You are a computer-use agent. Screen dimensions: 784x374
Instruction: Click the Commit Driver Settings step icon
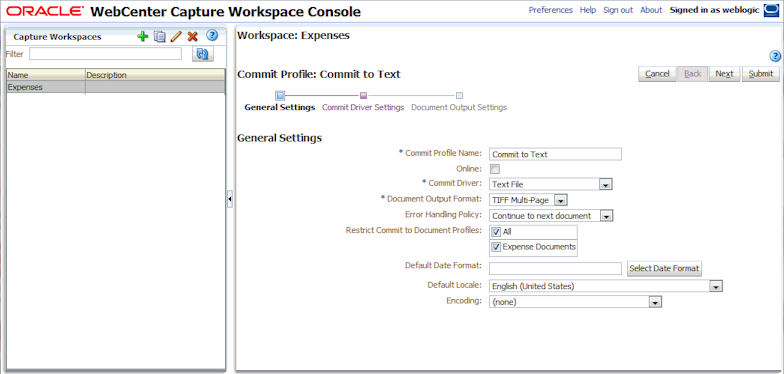pos(364,95)
